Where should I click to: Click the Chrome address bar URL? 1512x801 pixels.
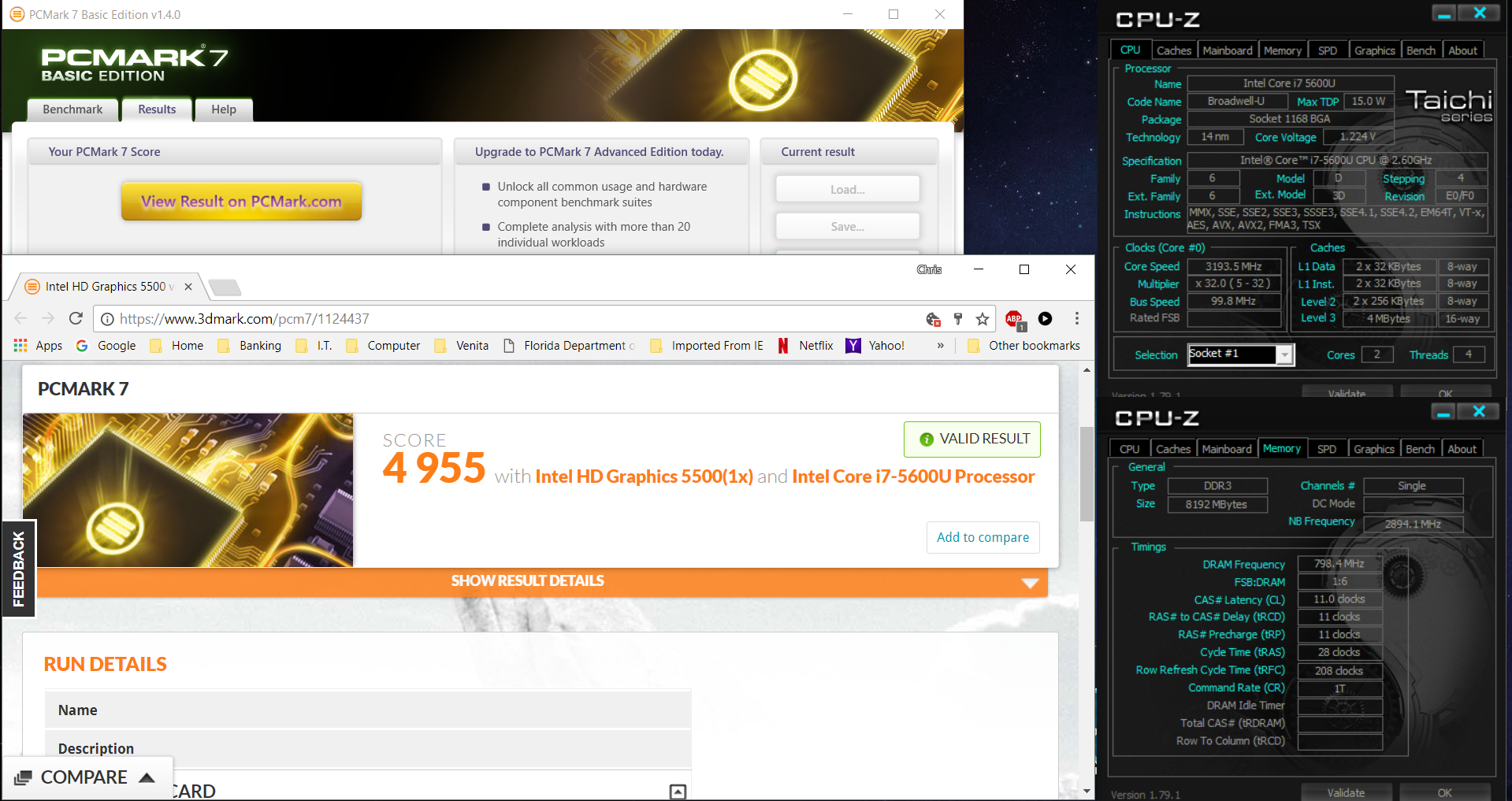pos(244,319)
